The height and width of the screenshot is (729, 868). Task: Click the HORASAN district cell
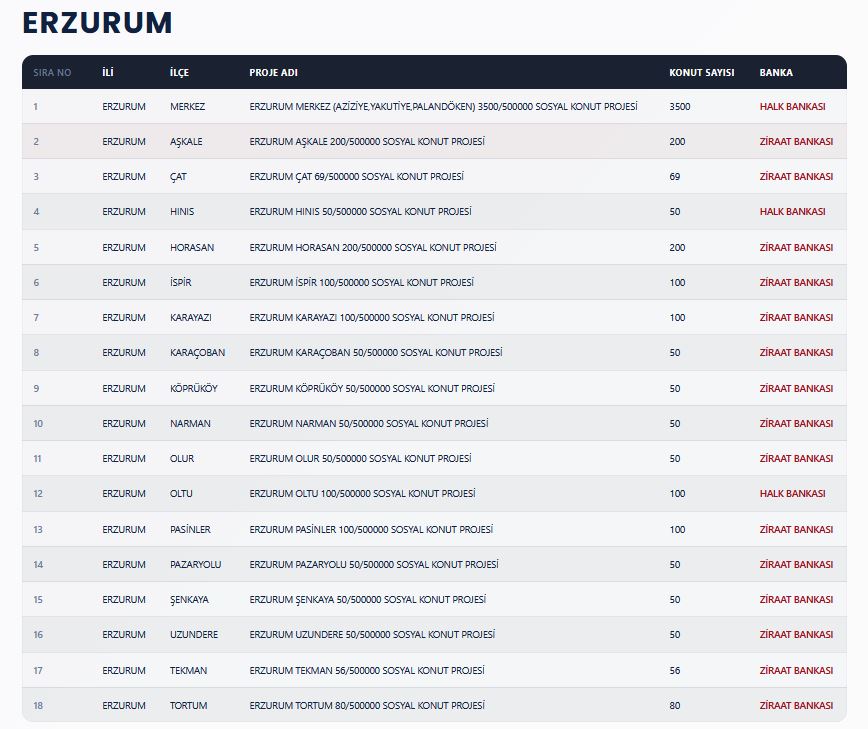tap(192, 247)
